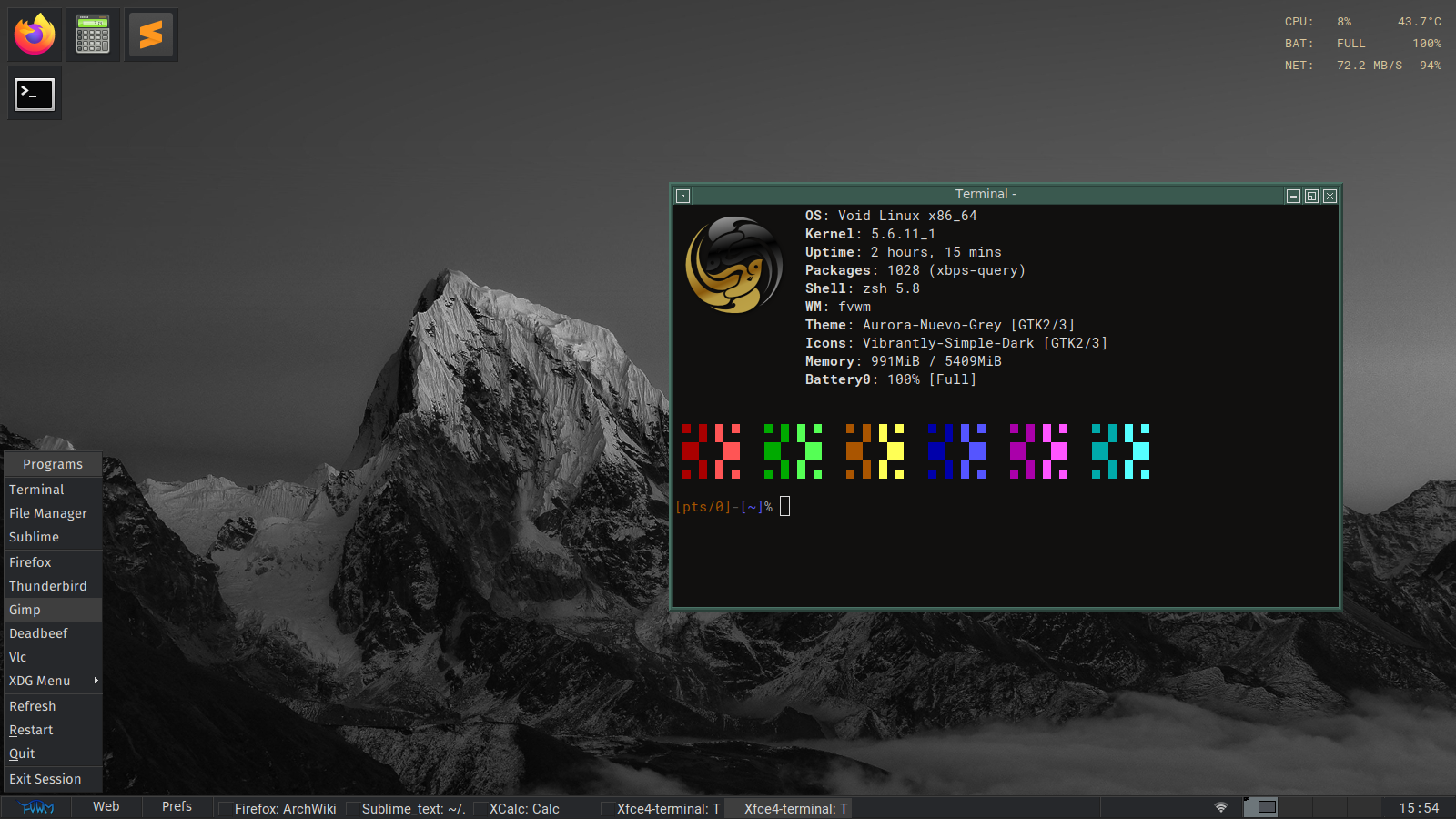Click the yellow color block in terminal
Screen dimensions: 1456x819
(x=875, y=451)
